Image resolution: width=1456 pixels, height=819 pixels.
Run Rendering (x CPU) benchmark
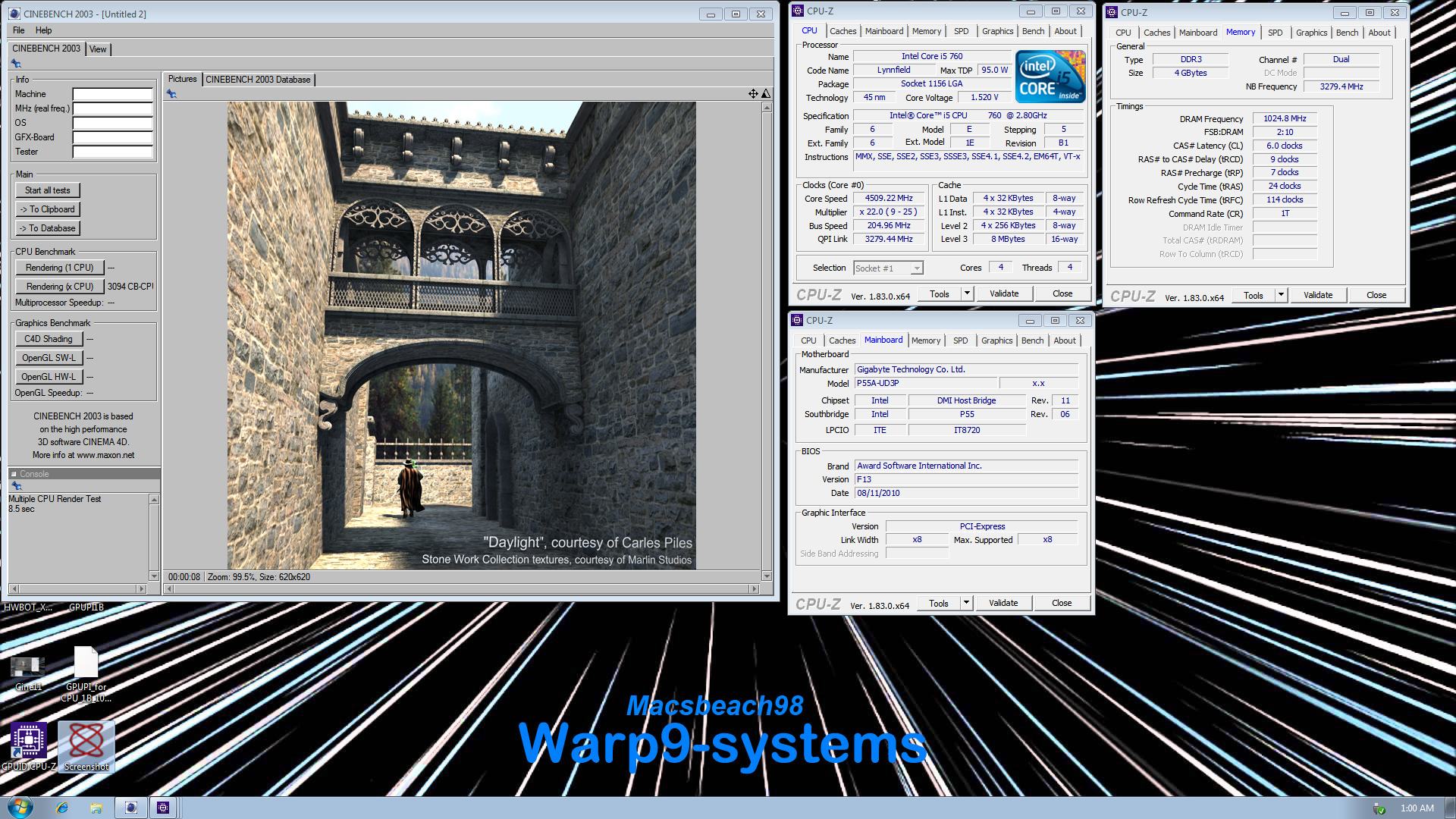(60, 287)
